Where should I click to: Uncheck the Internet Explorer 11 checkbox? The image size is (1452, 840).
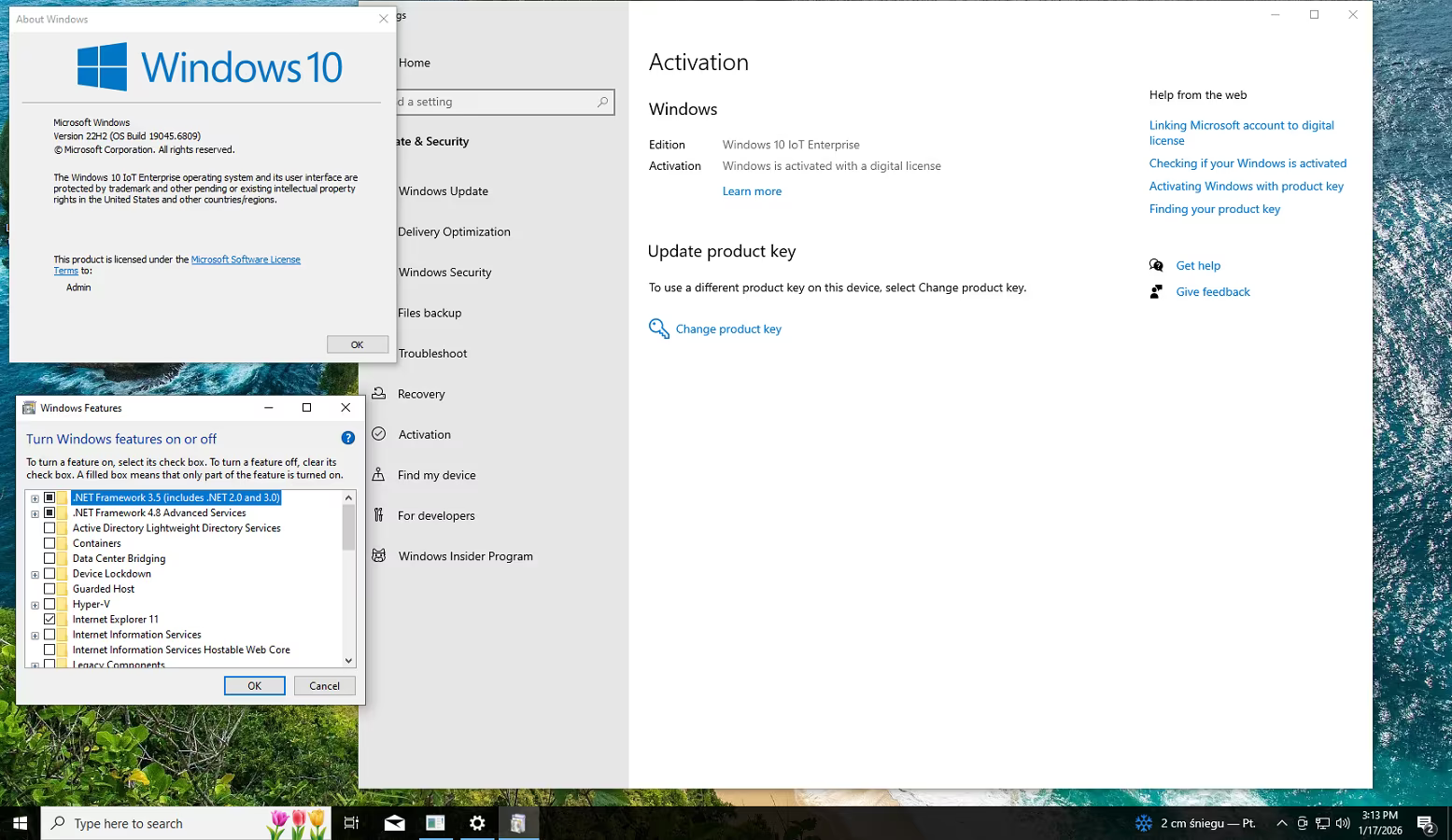tap(49, 619)
